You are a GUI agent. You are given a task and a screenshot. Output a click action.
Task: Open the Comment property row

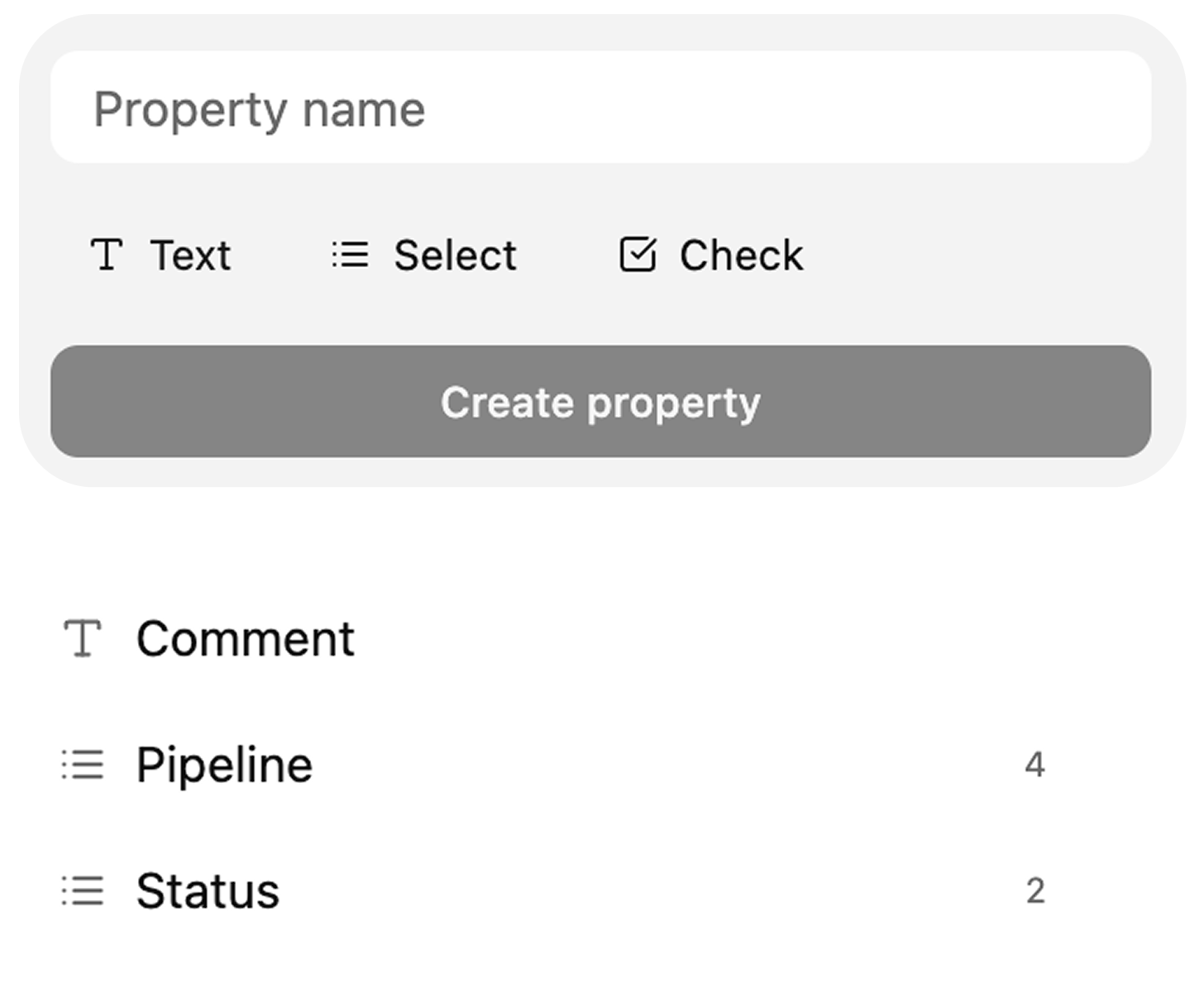coord(579,639)
